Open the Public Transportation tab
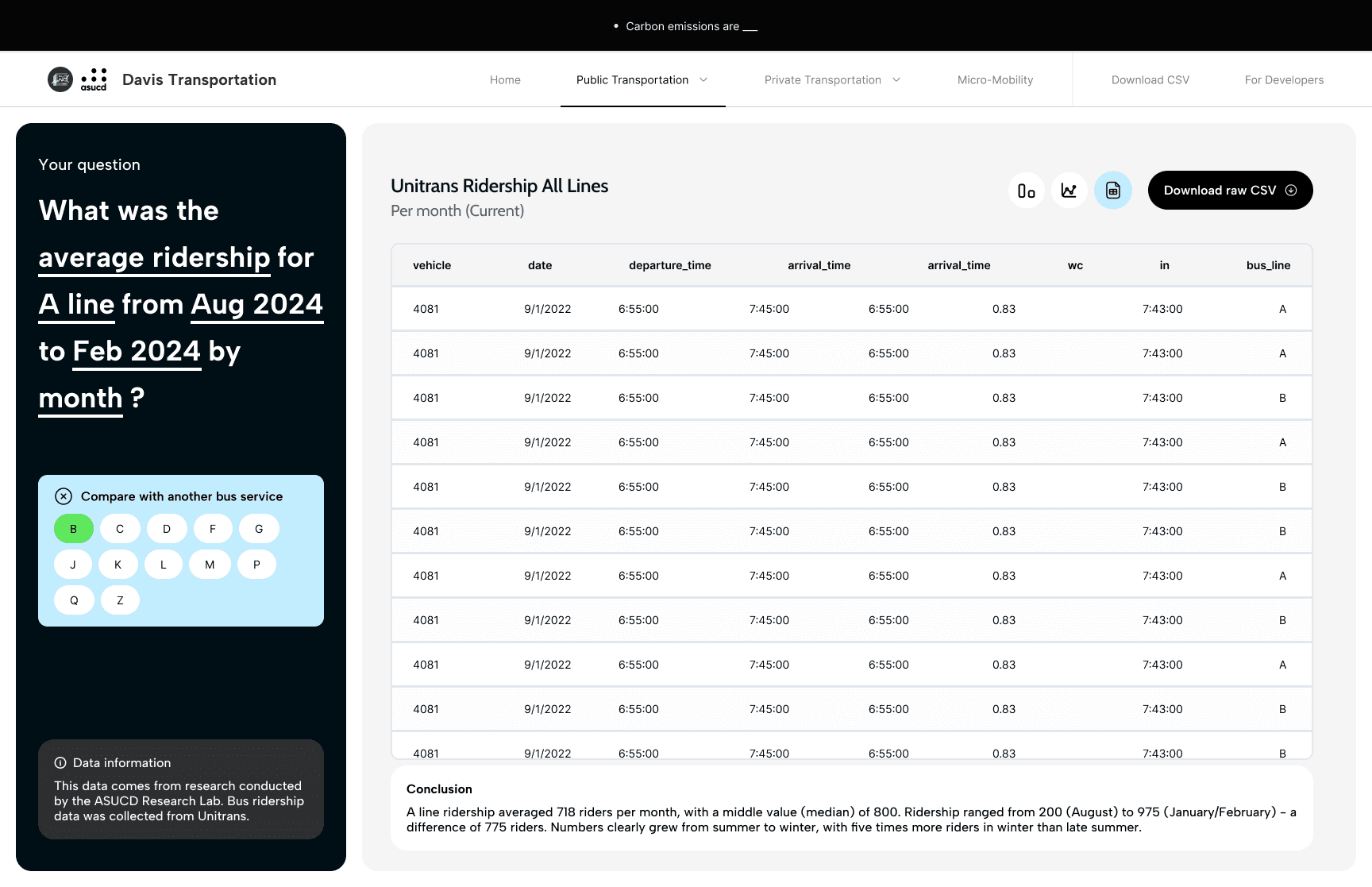This screenshot has height=887, width=1372. point(642,80)
